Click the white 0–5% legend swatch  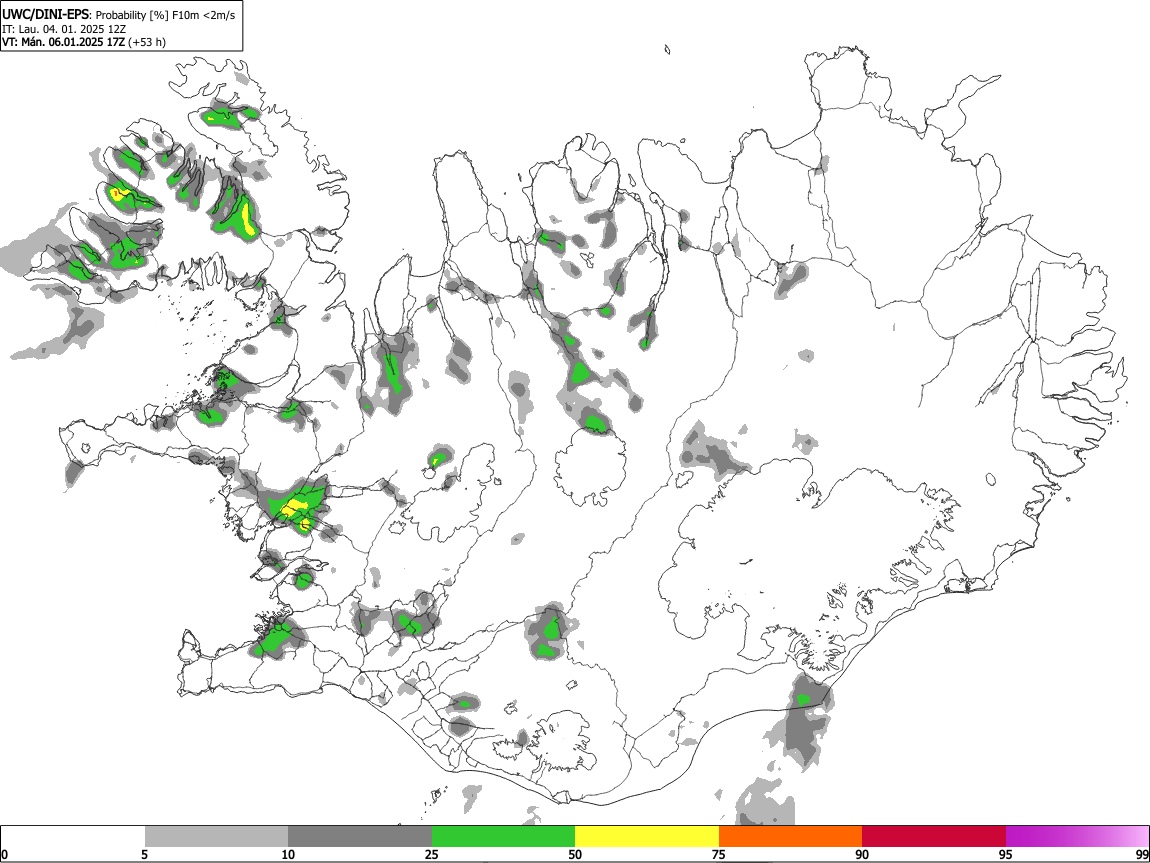(x=73, y=836)
